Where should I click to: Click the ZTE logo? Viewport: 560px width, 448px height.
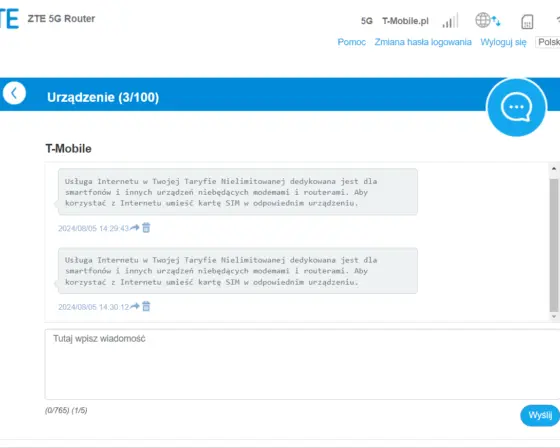pos(9,19)
